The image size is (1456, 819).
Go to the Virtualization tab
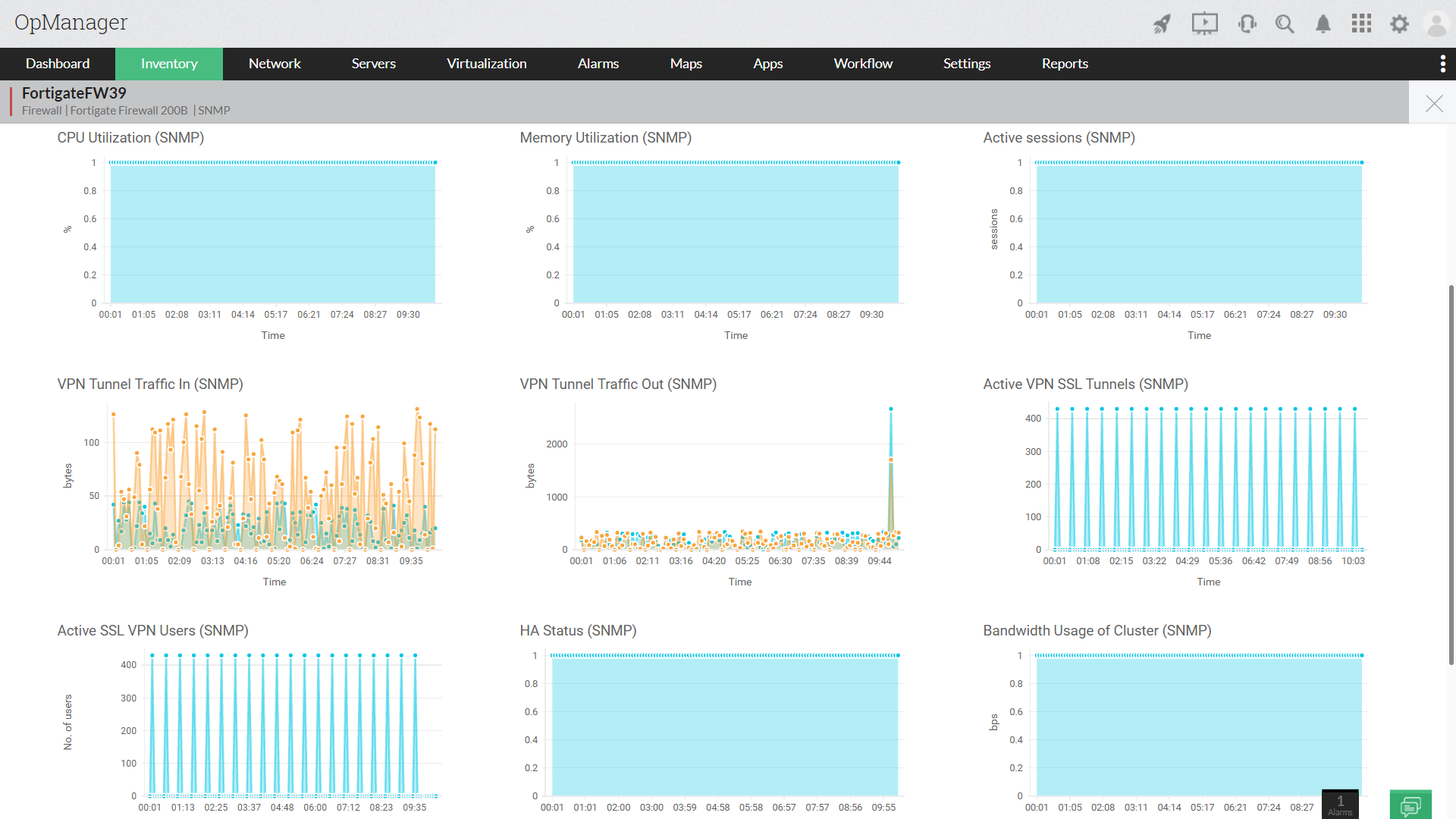click(486, 64)
